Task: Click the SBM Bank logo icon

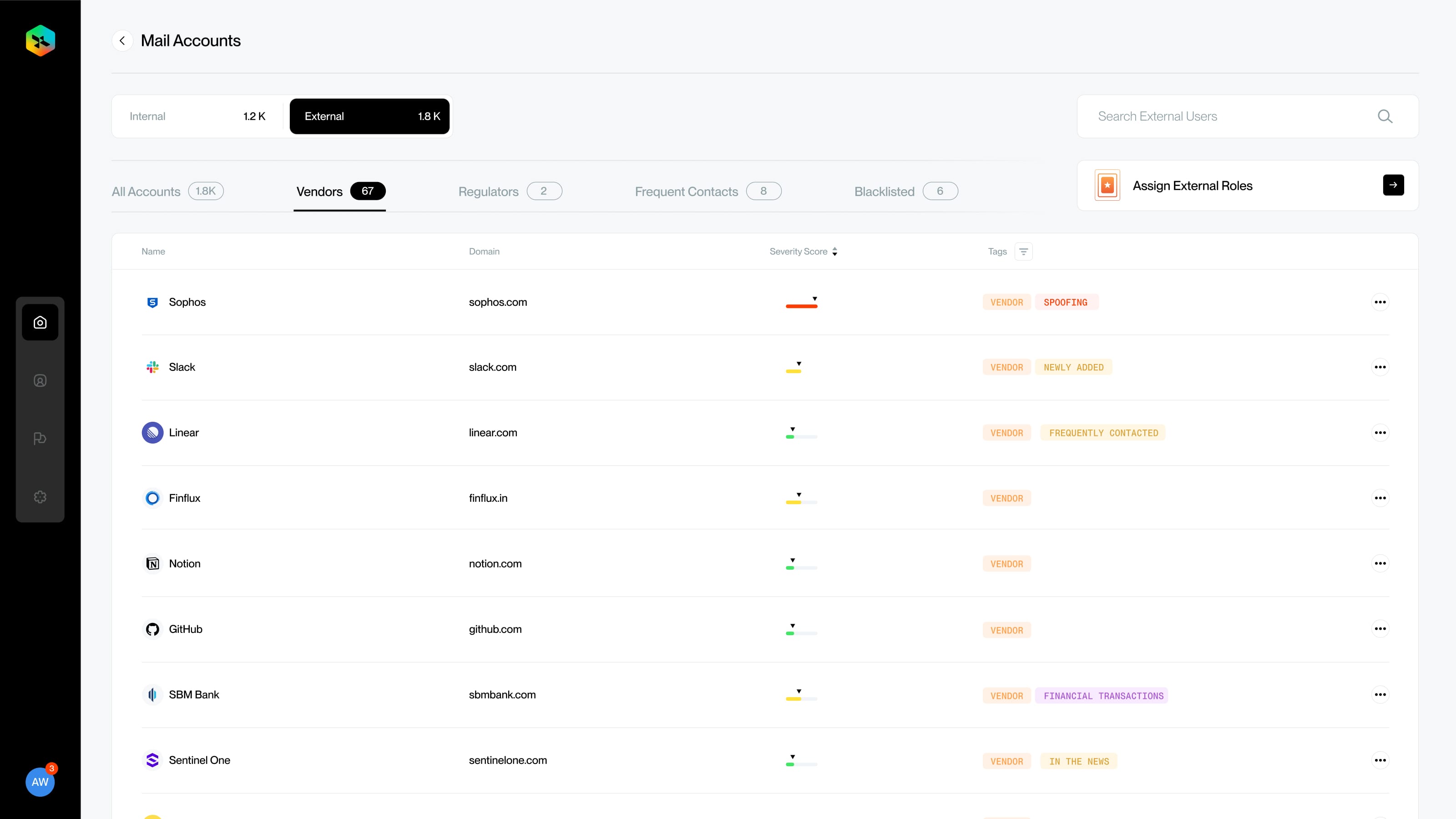Action: point(152,695)
